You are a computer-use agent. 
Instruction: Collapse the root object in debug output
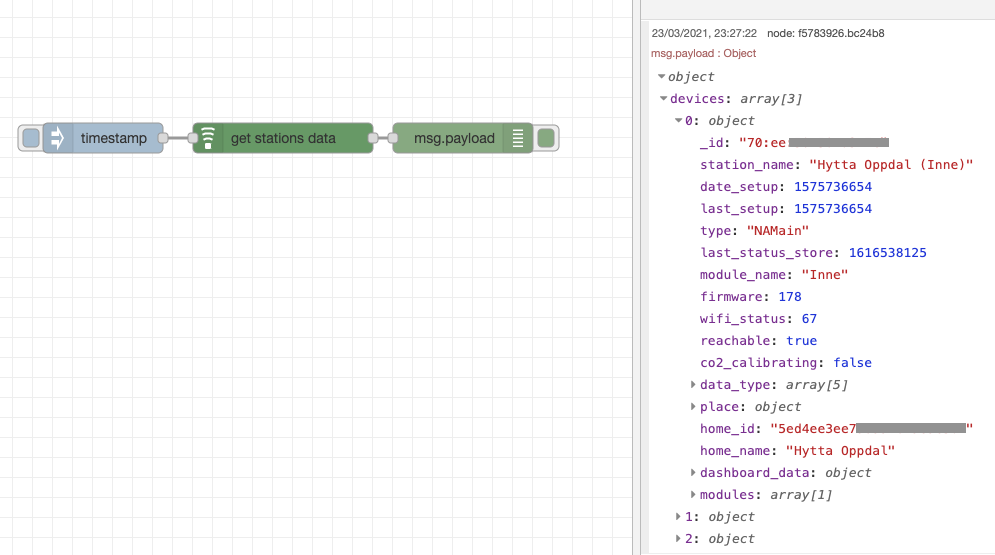(x=662, y=77)
